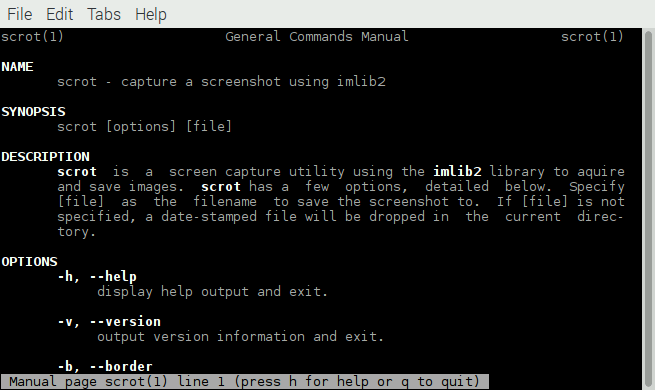The image size is (655, 390).
Task: Click the 'General Commands Manual' header title
Action: click(317, 37)
